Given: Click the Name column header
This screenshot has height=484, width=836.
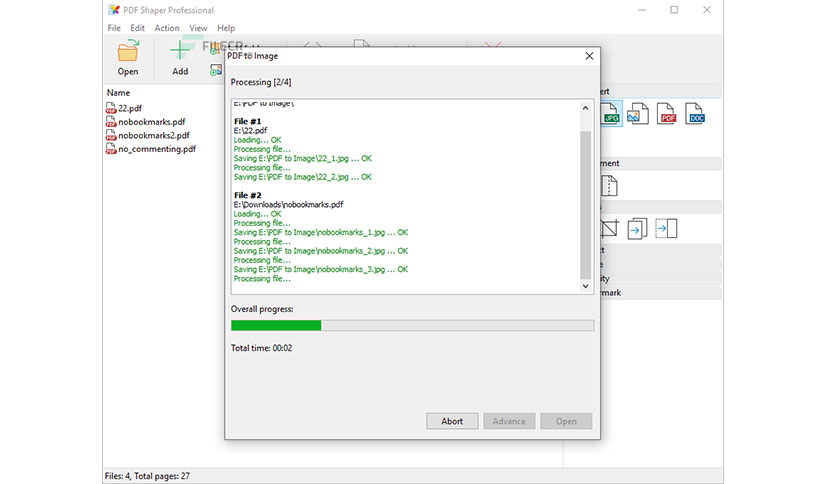Looking at the screenshot, I should coord(118,93).
